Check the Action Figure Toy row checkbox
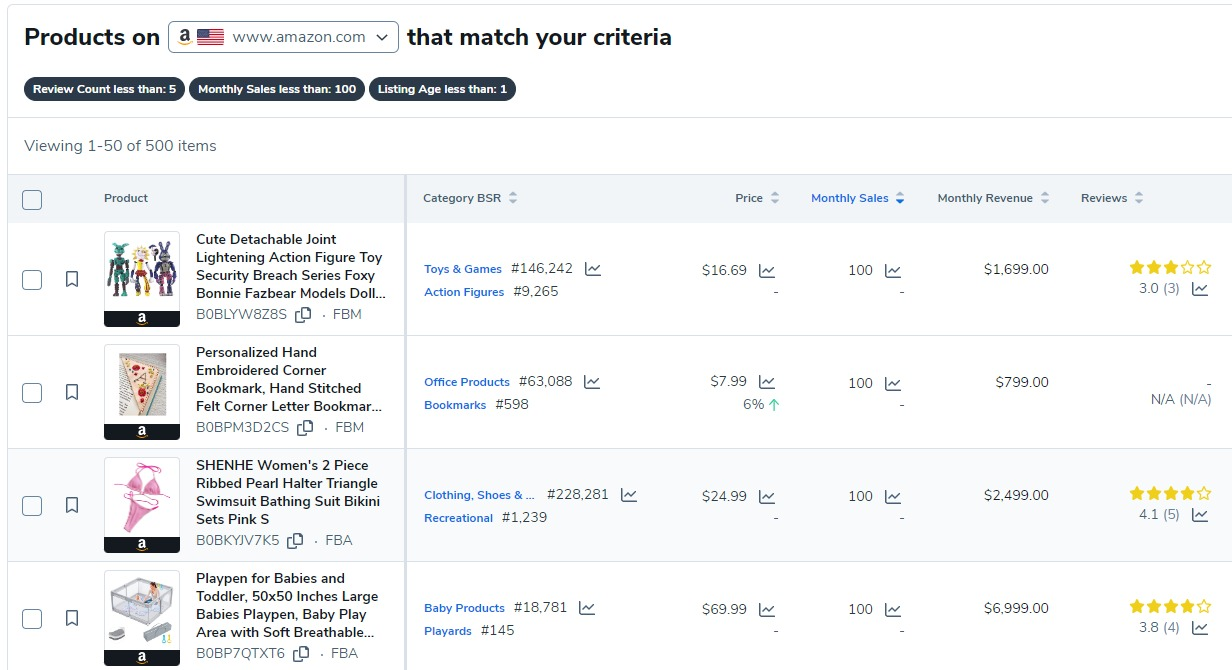The width and height of the screenshot is (1232, 670). [x=32, y=279]
